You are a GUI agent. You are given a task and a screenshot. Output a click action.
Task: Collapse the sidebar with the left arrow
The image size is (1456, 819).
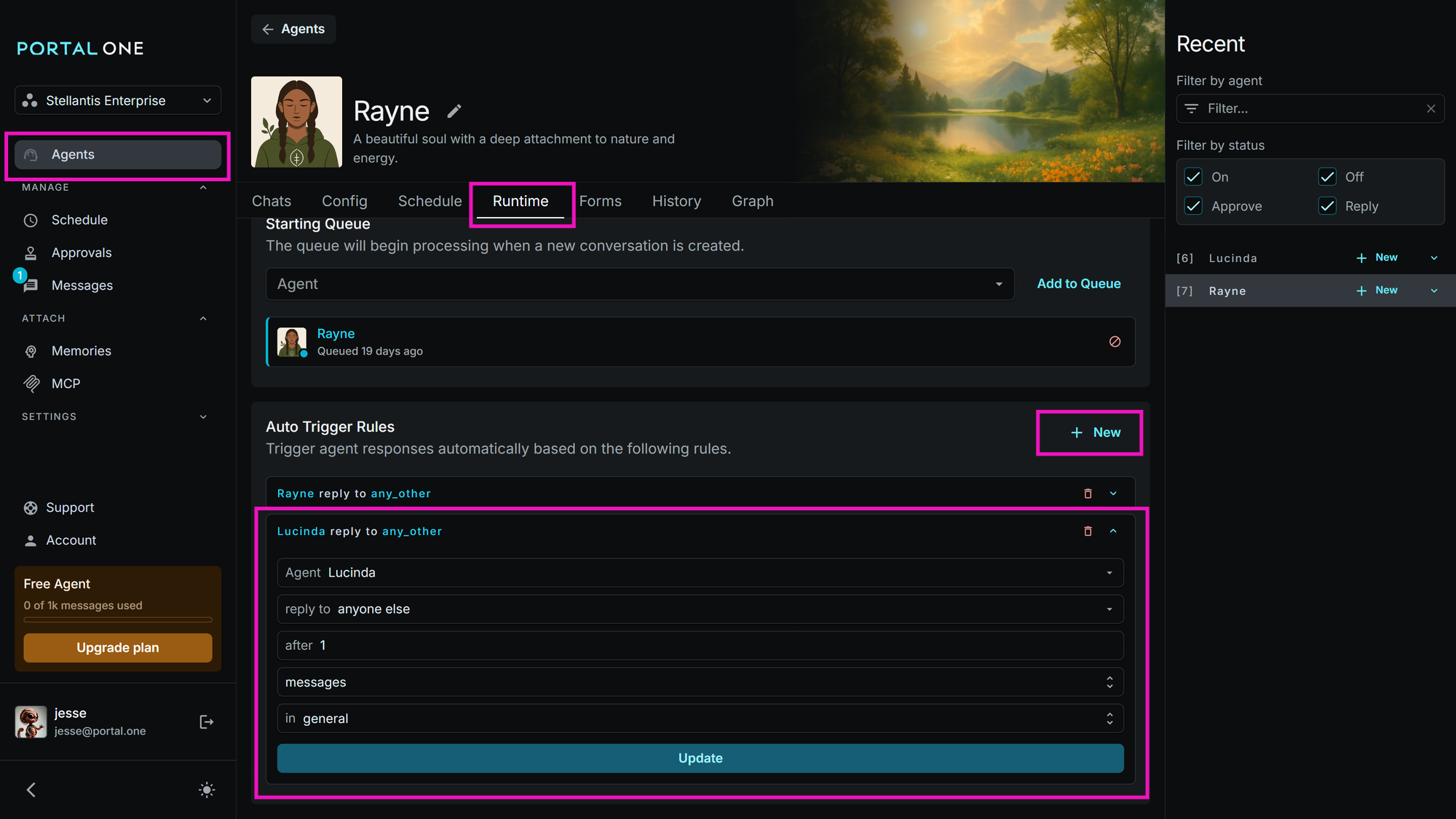31,790
